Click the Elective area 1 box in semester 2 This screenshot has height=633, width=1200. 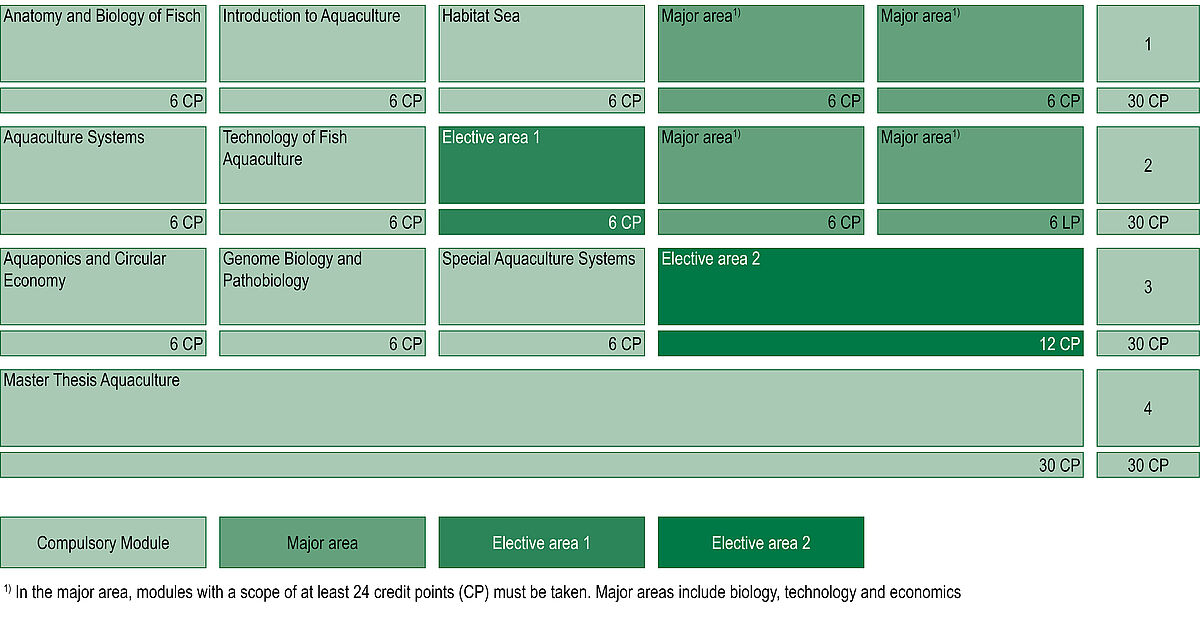click(542, 165)
